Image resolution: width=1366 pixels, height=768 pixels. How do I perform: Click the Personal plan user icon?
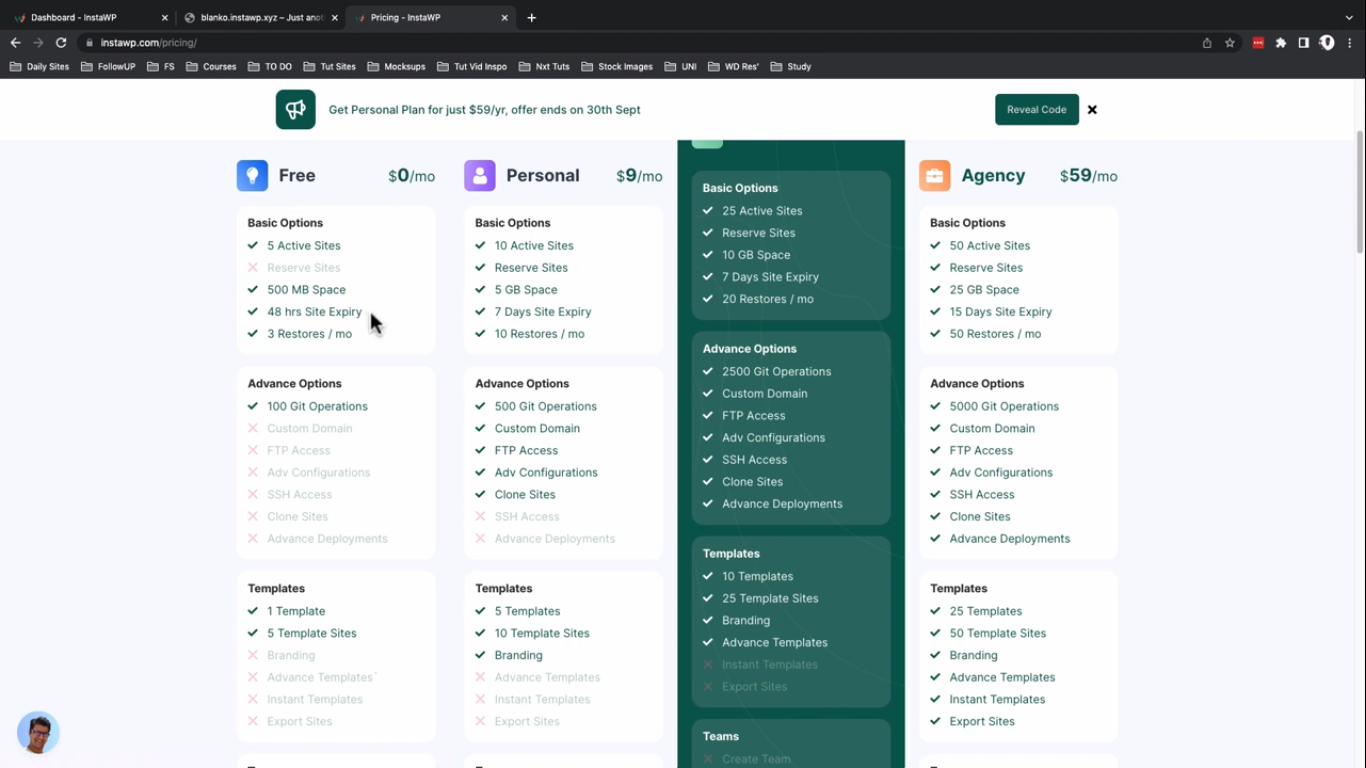[x=480, y=176]
